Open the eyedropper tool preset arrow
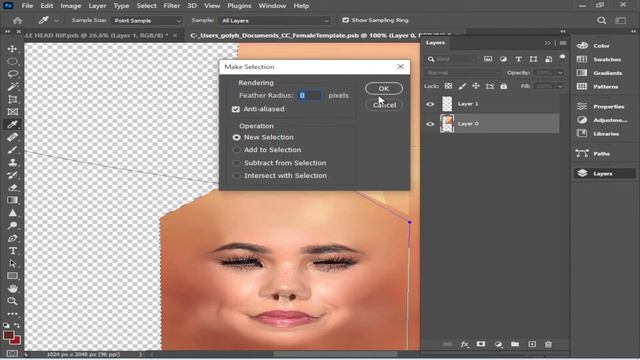The height and width of the screenshot is (360, 640). coord(56,20)
